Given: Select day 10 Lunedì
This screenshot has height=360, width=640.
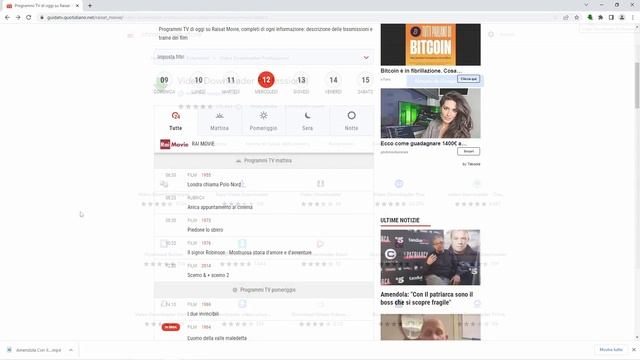Looking at the screenshot, I should tap(198, 84).
